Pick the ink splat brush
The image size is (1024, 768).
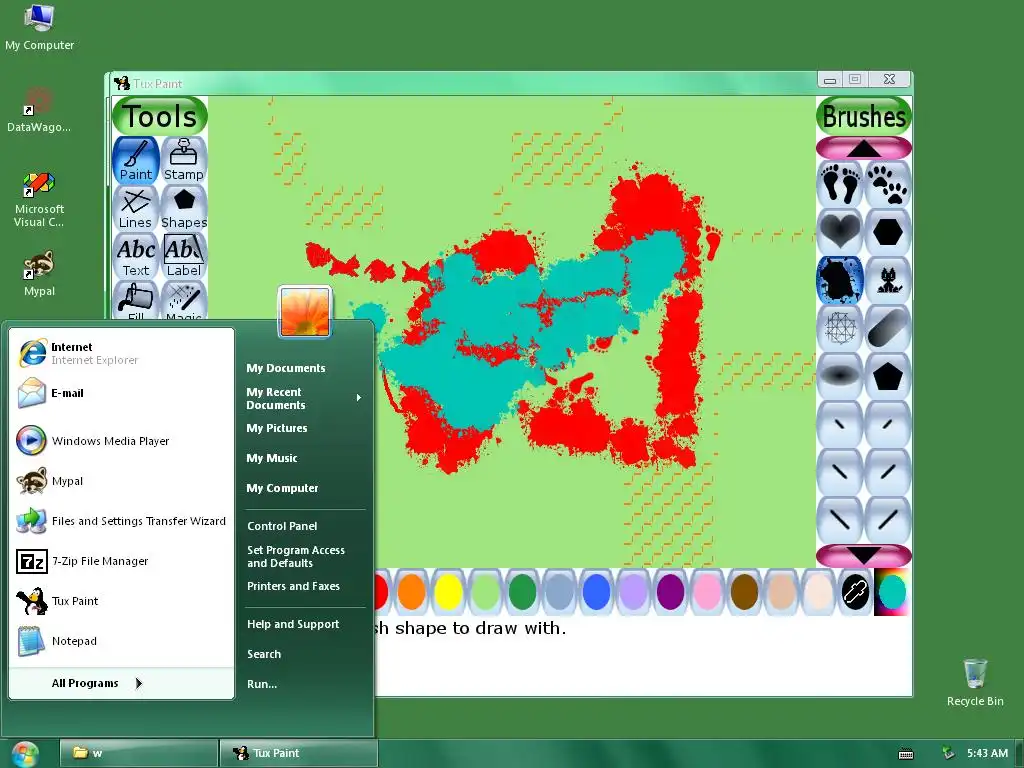pos(840,280)
